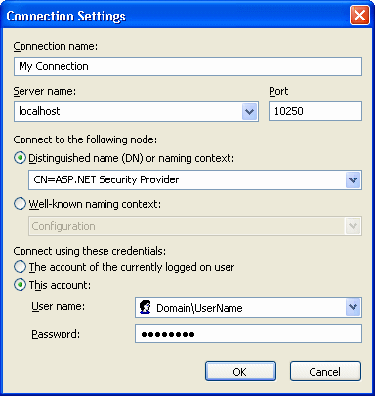The width and height of the screenshot is (375, 396).
Task: Click the 'Port' label
Action: (279, 91)
